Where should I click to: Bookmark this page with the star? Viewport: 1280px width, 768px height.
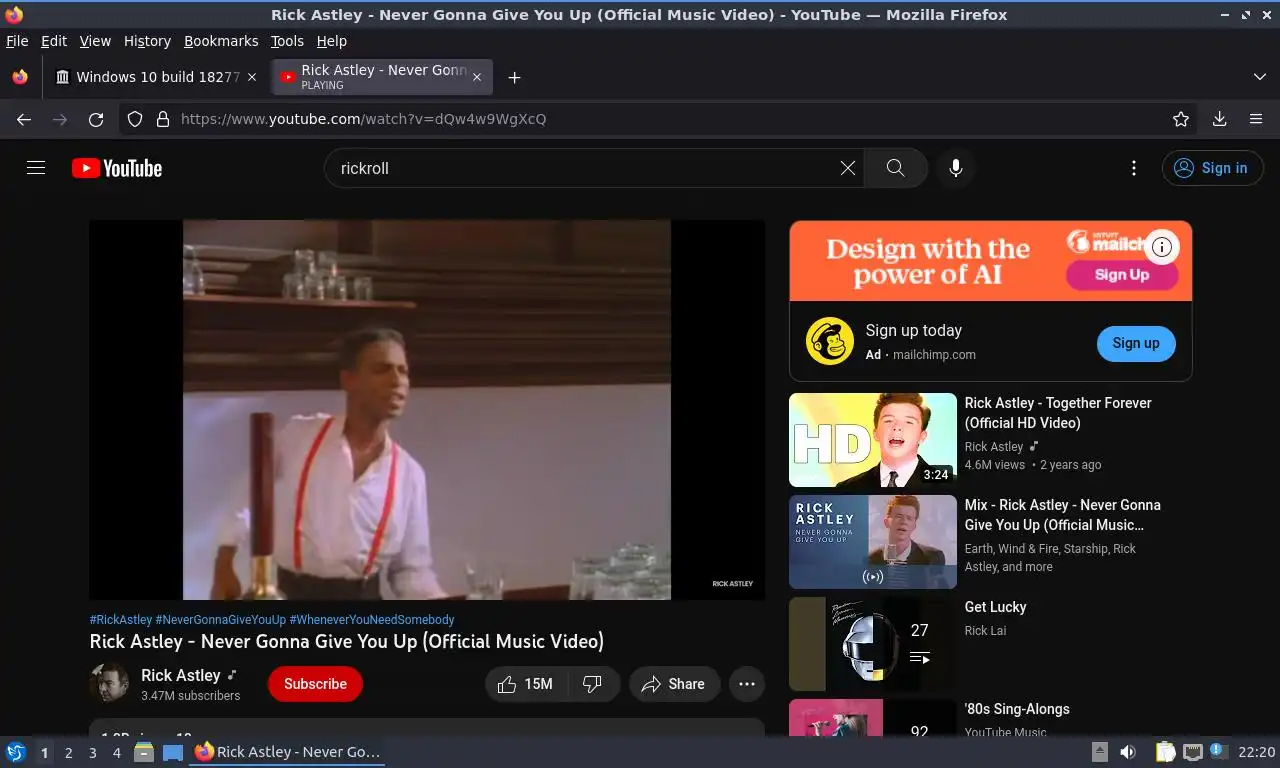point(1181,119)
